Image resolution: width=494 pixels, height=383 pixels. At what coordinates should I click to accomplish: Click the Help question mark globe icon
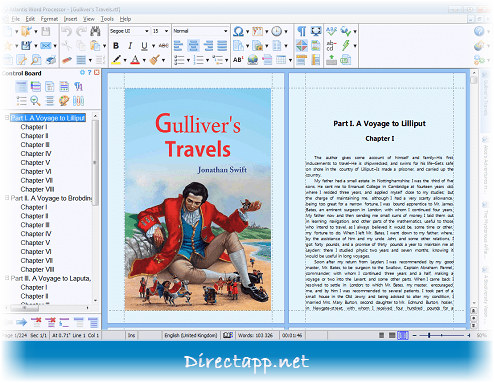[479, 31]
